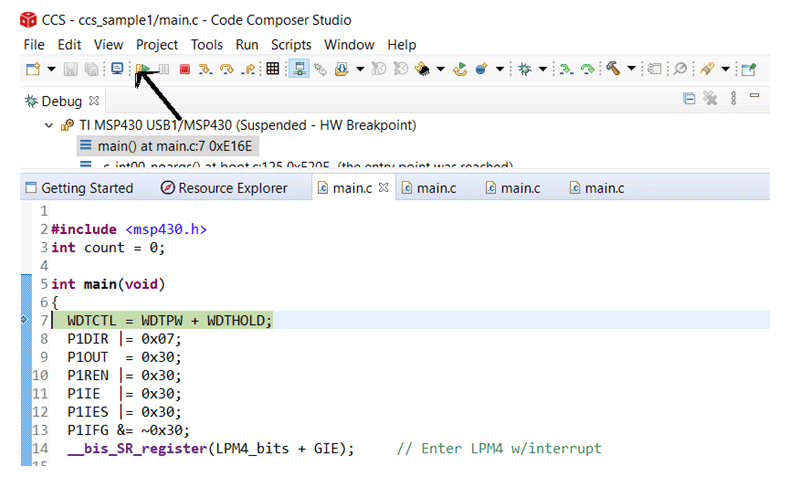
Task: Select the main() at main.c:7 stack frame
Action: click(164, 146)
